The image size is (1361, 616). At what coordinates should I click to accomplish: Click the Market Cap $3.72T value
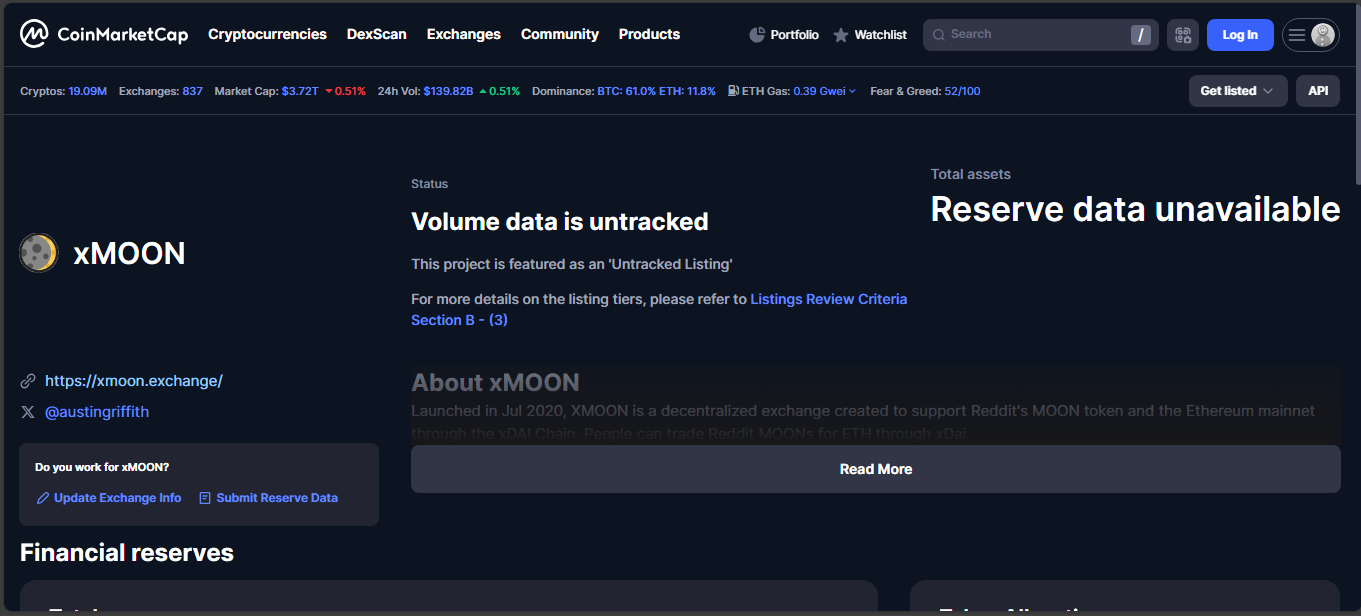tap(300, 91)
